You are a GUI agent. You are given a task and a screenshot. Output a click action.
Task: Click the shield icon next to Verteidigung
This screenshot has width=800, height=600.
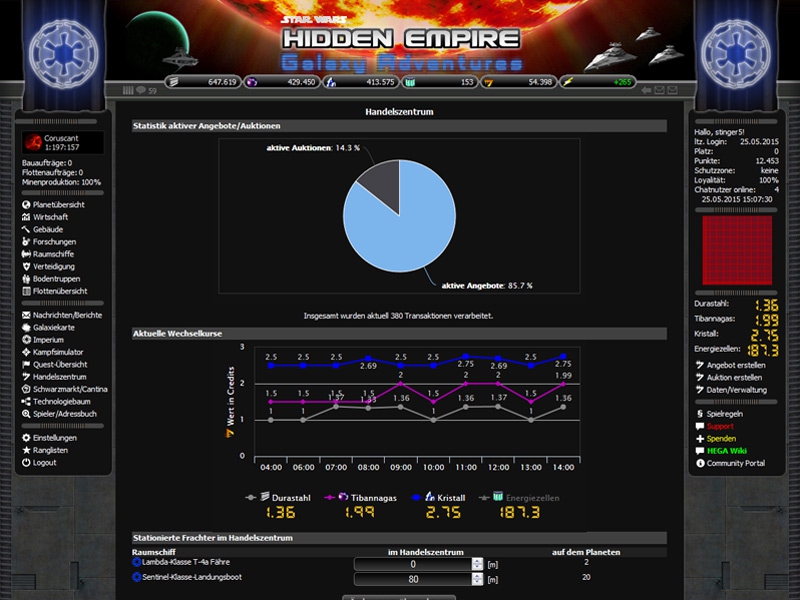pyautogui.click(x=26, y=266)
